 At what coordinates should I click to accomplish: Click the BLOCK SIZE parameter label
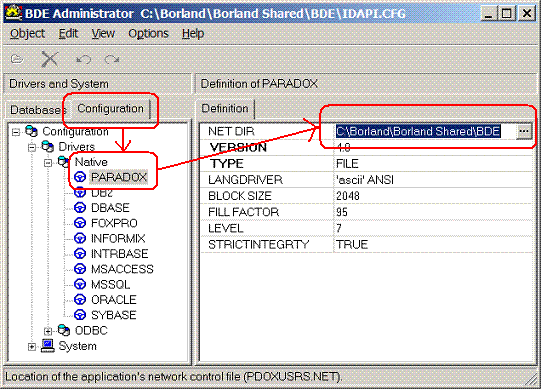pos(240,196)
